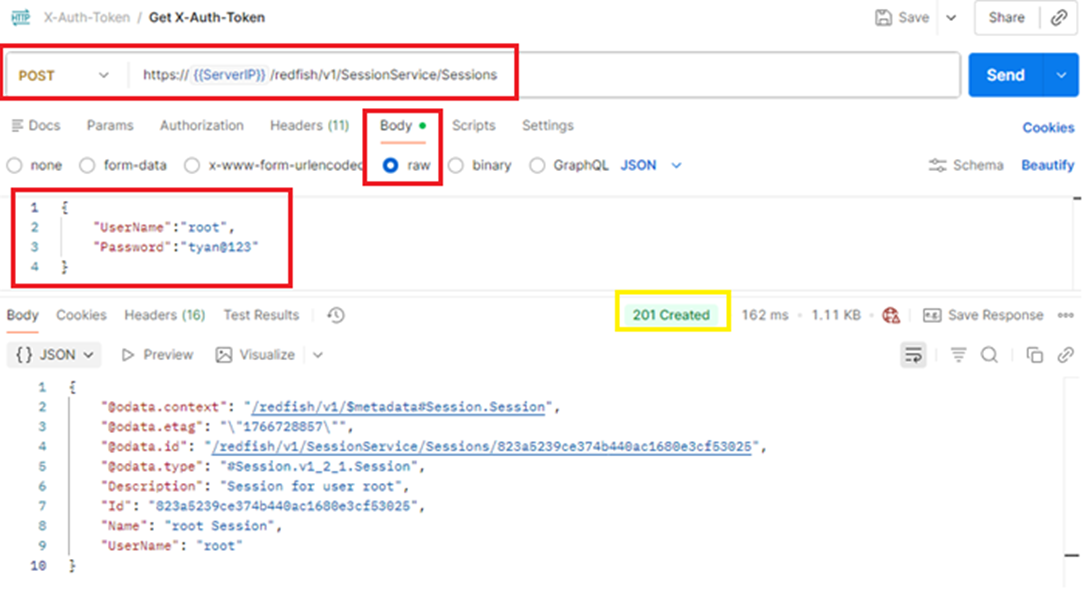This screenshot has height=589, width=1089.
Task: Switch to the Headers (11) request tab
Action: coord(309,126)
